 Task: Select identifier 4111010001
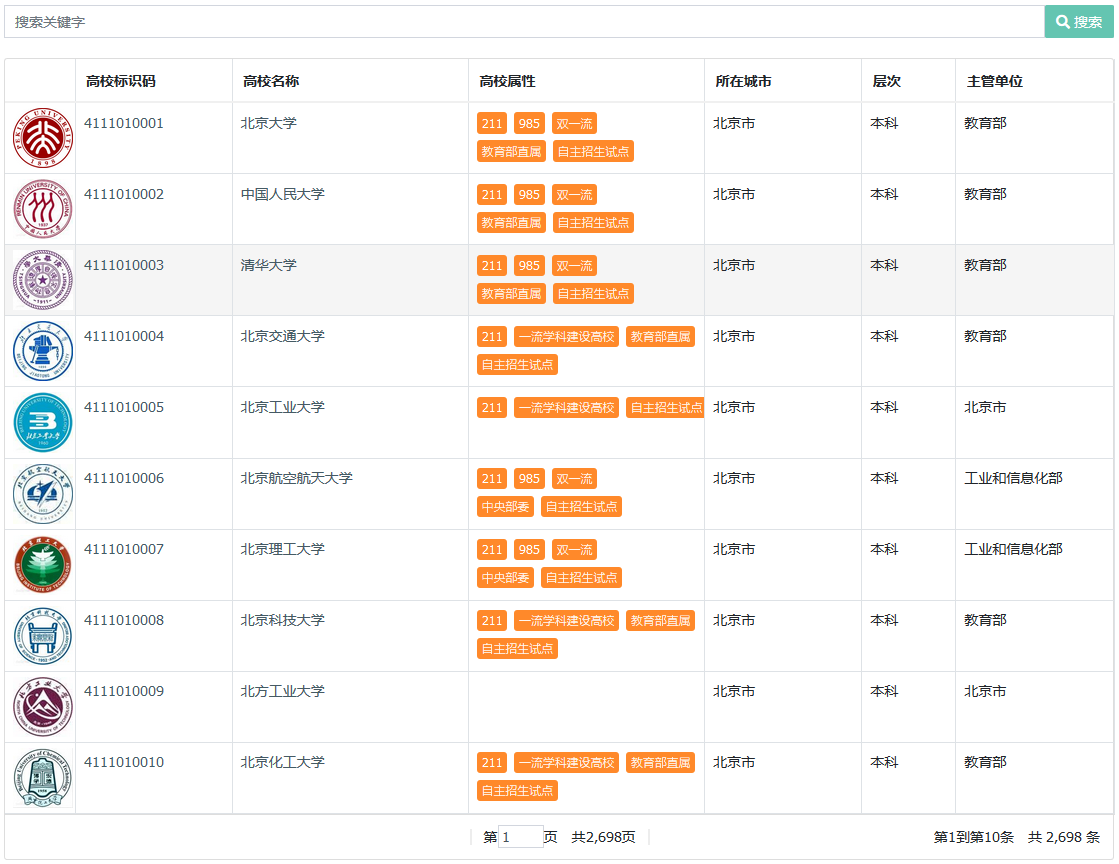coord(124,123)
